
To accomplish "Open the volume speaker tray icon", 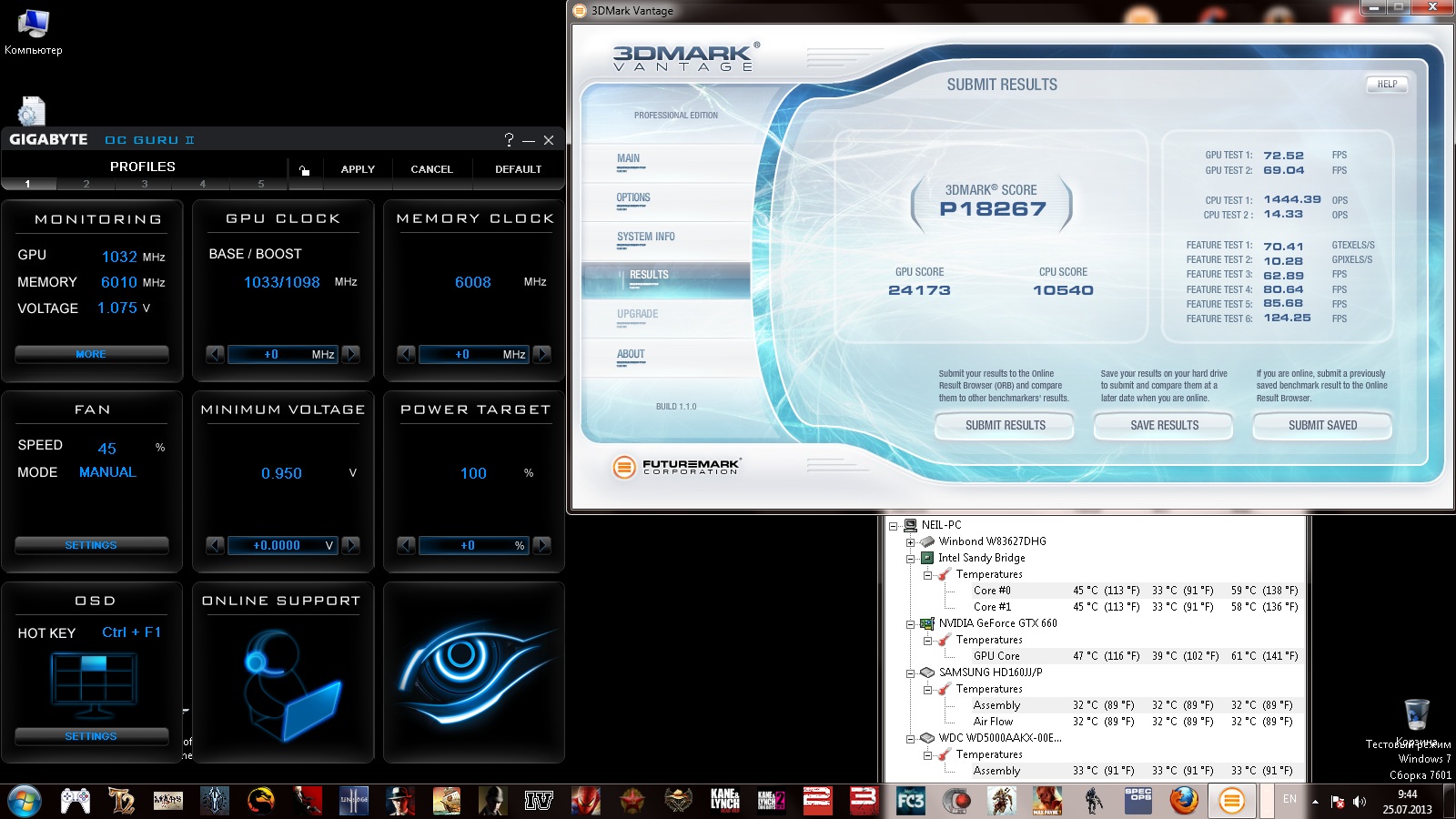I will [x=1360, y=802].
